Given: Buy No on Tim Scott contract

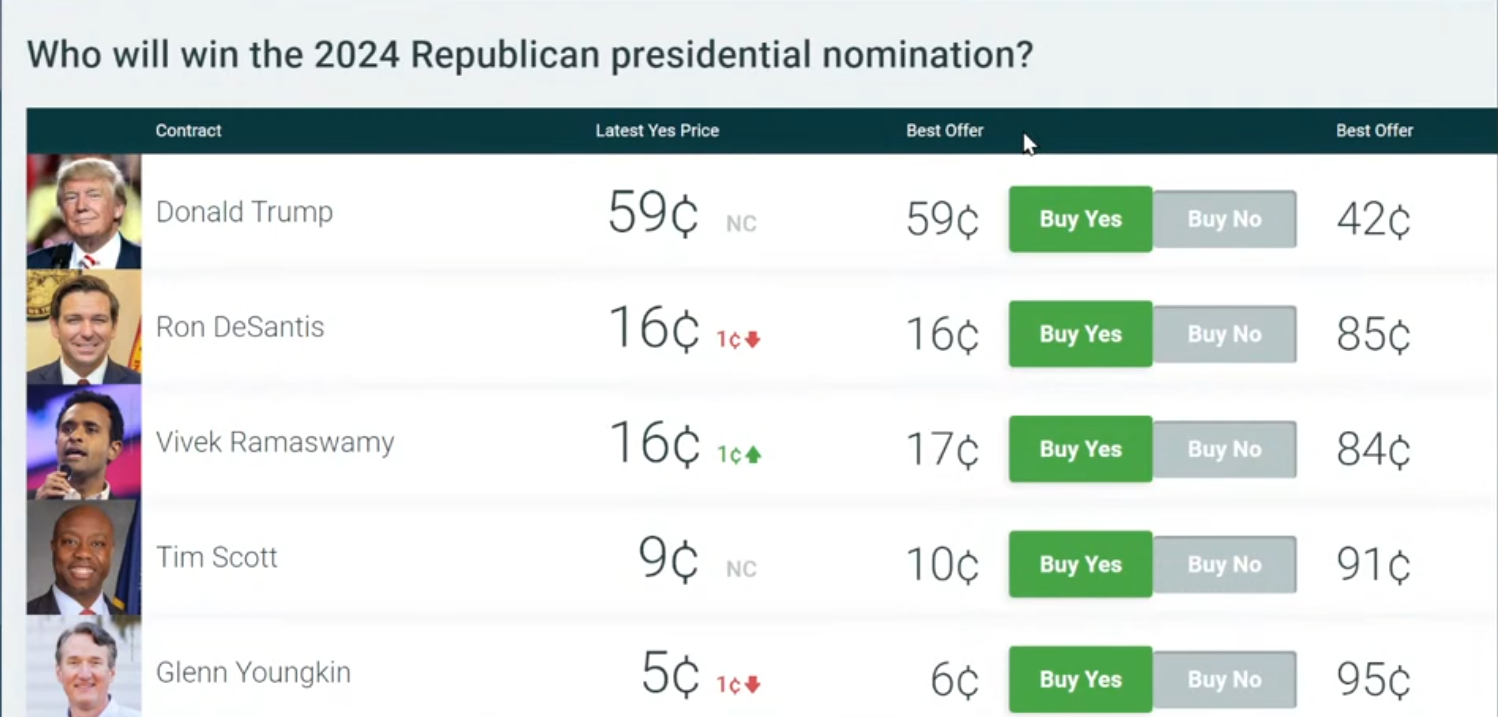Looking at the screenshot, I should point(1225,564).
